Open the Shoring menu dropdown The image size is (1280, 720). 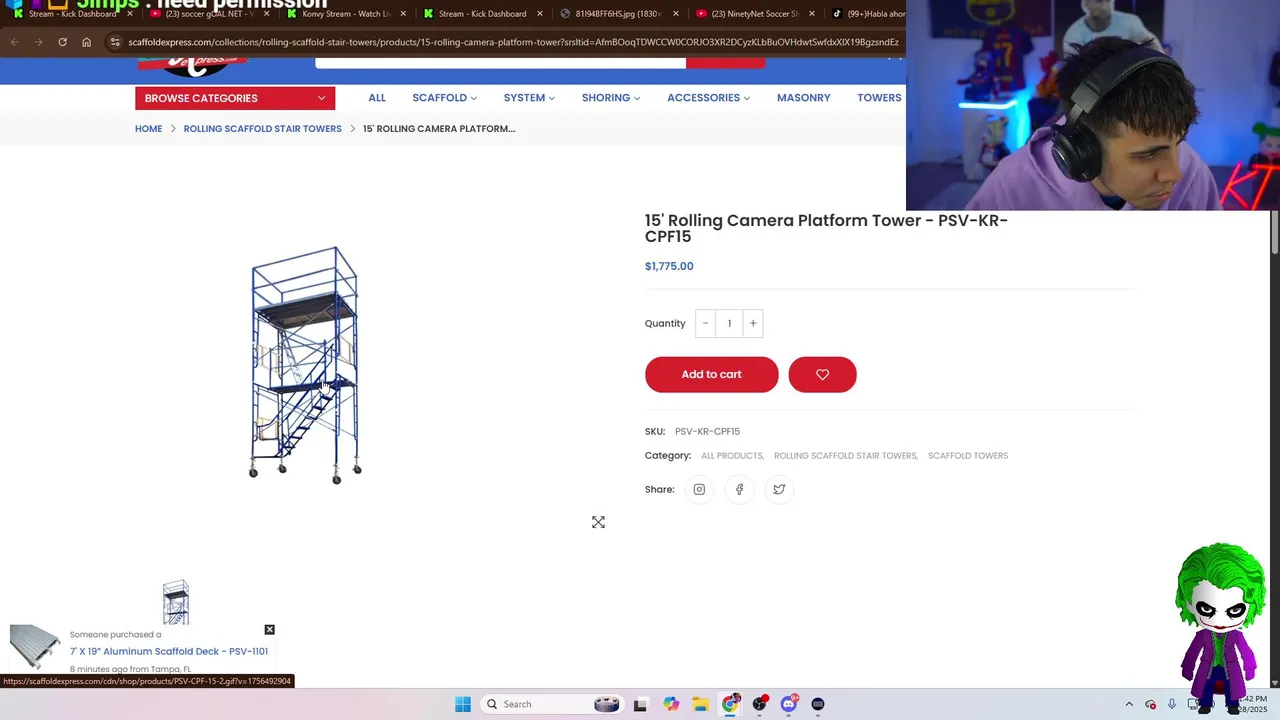point(611,98)
